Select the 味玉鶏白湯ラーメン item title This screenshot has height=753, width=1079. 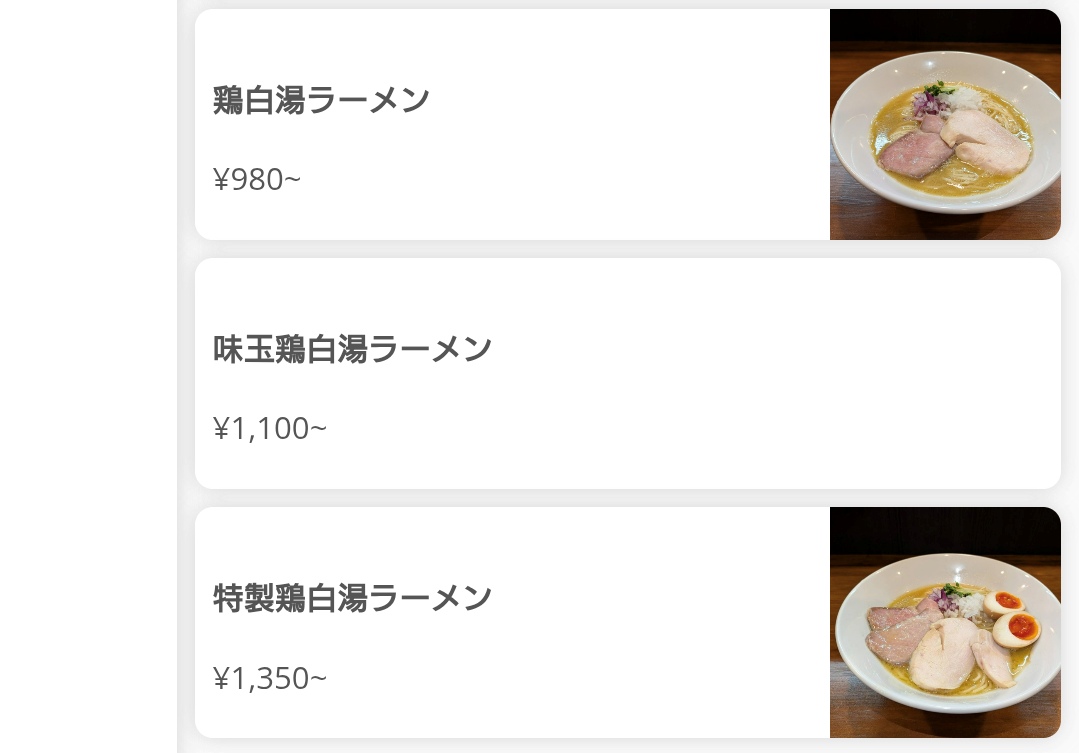(x=352, y=349)
